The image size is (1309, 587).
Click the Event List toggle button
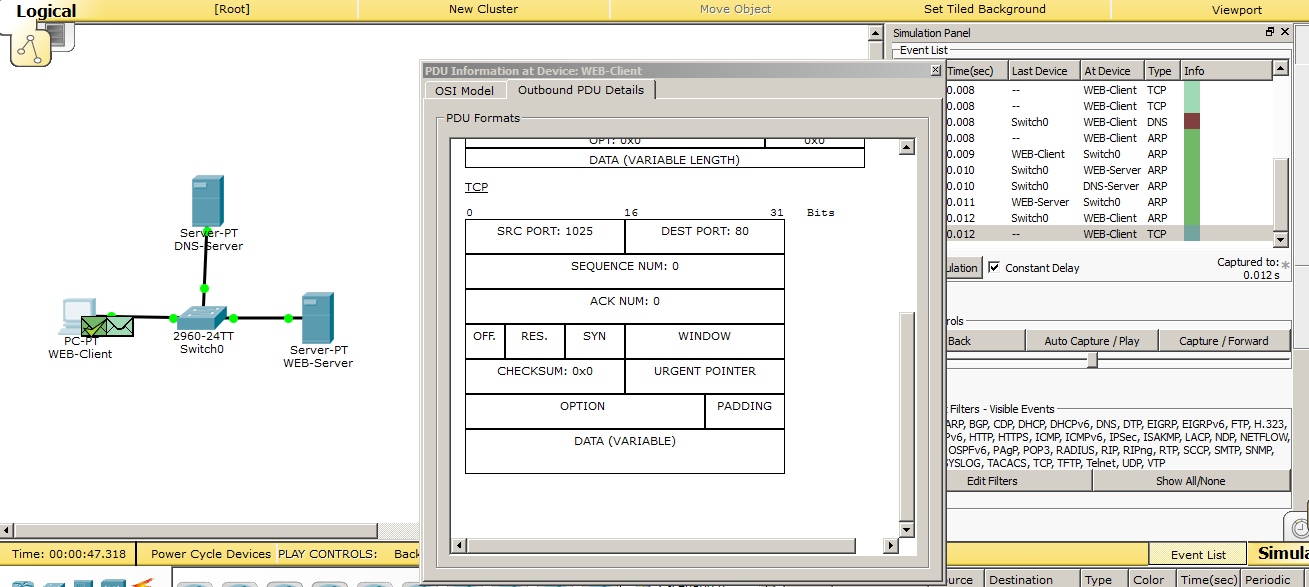click(1199, 555)
